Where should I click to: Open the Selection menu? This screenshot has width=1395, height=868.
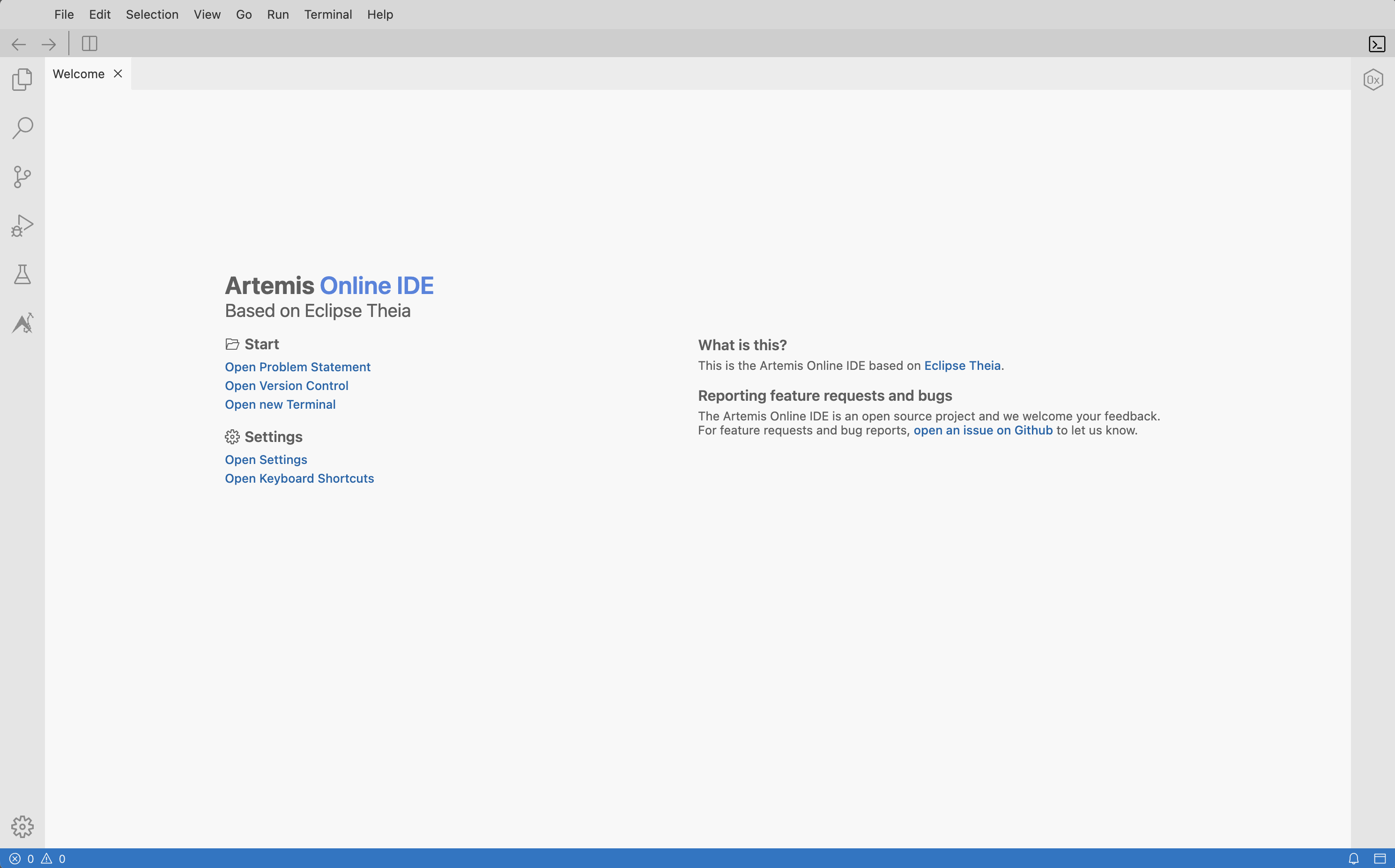click(x=152, y=15)
